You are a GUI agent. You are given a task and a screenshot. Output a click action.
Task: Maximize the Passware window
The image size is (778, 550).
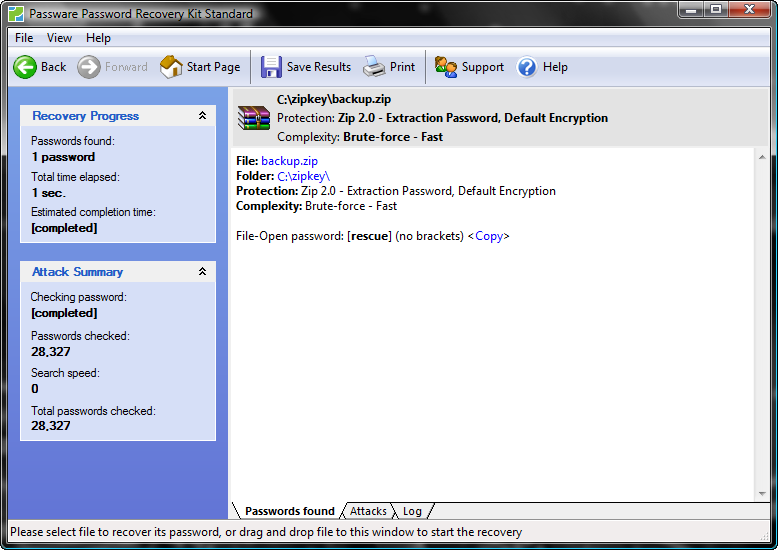pos(716,10)
